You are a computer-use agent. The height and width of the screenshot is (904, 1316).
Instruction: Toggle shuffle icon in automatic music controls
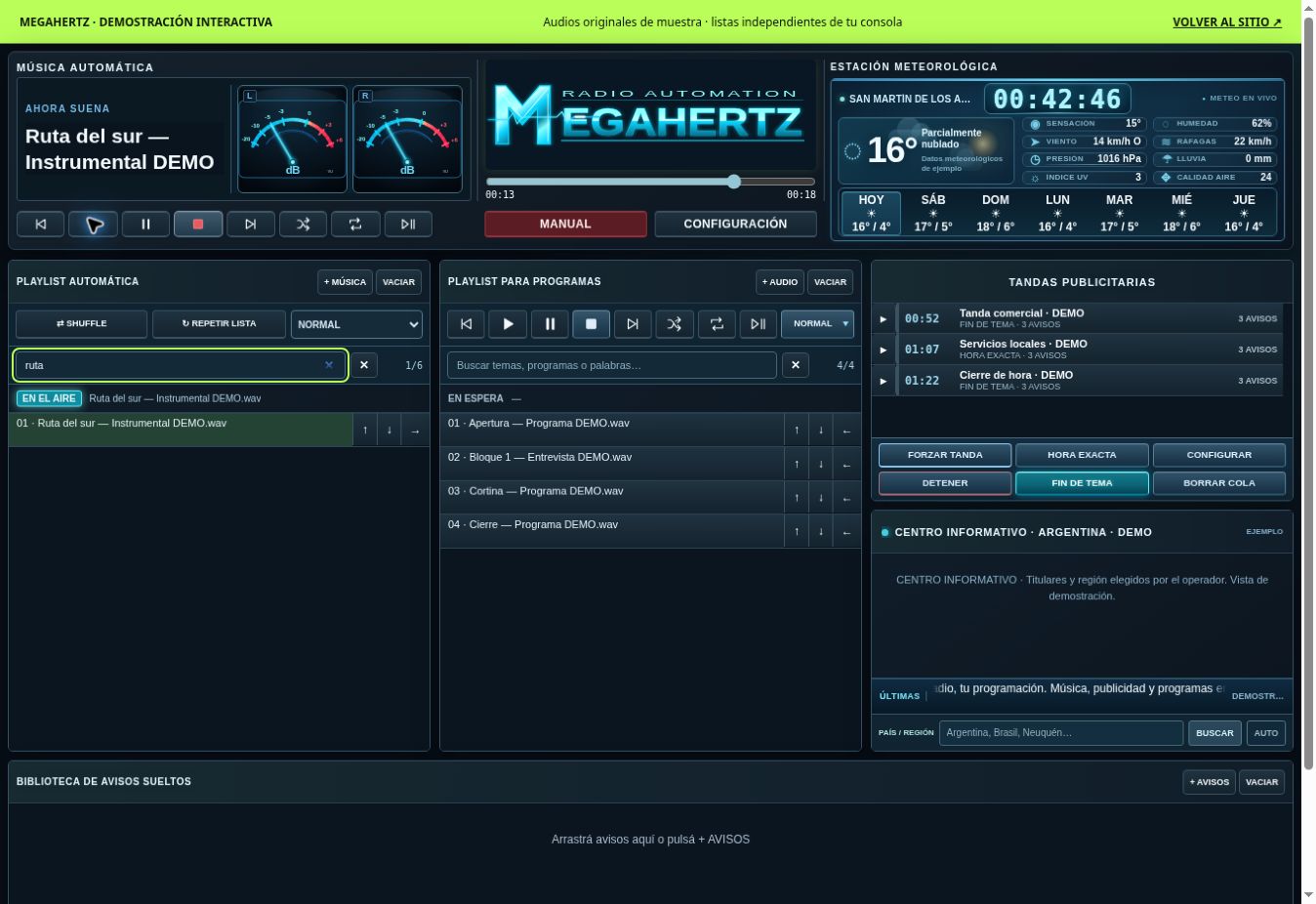304,224
